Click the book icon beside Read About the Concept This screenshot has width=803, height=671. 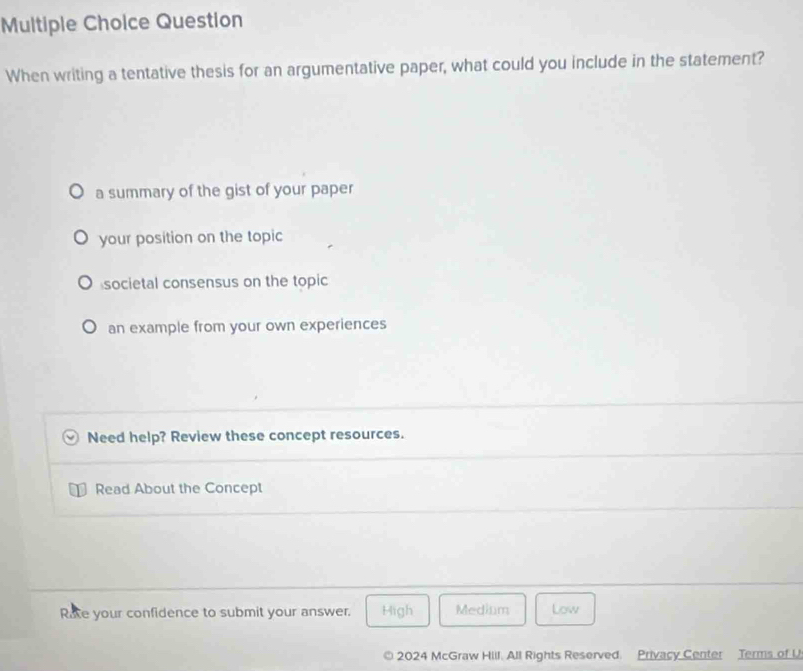pyautogui.click(x=78, y=489)
